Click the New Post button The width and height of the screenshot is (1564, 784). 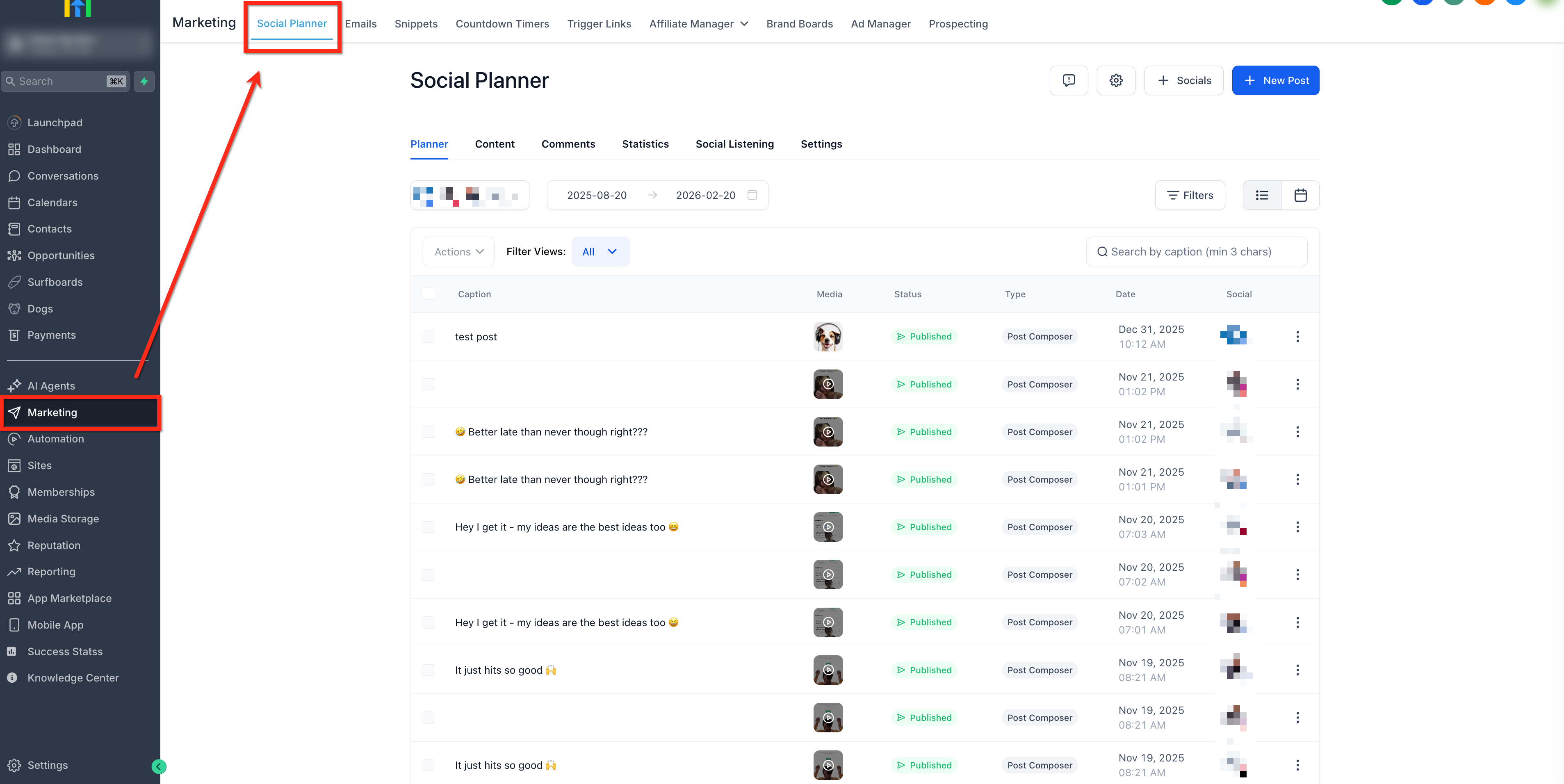click(x=1275, y=80)
